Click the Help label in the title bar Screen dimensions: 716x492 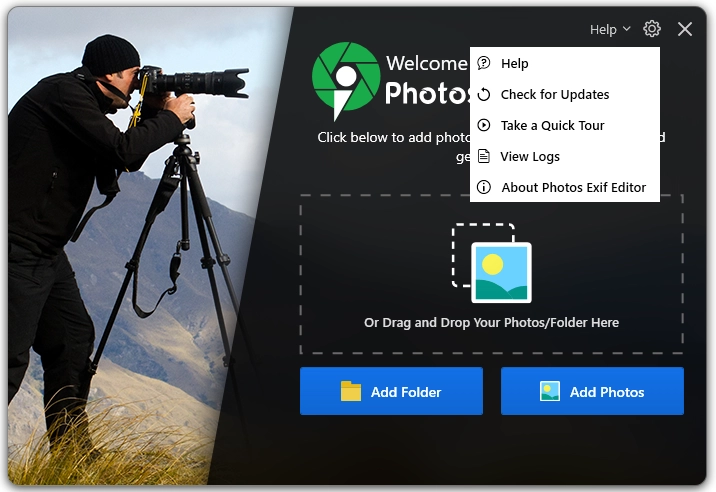(x=603, y=30)
